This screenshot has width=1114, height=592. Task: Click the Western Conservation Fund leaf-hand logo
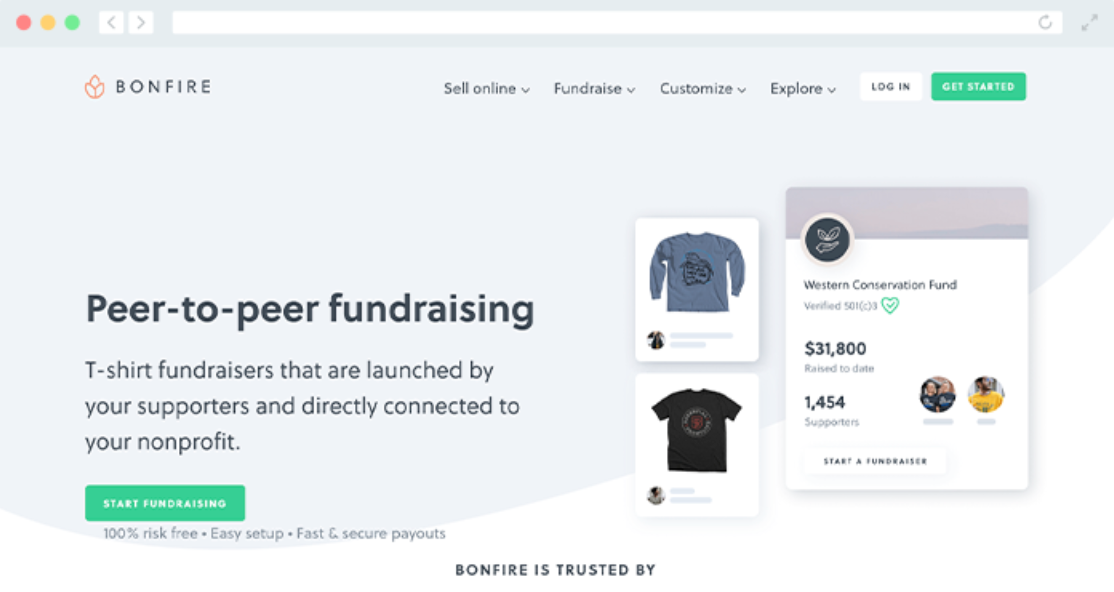coord(827,240)
